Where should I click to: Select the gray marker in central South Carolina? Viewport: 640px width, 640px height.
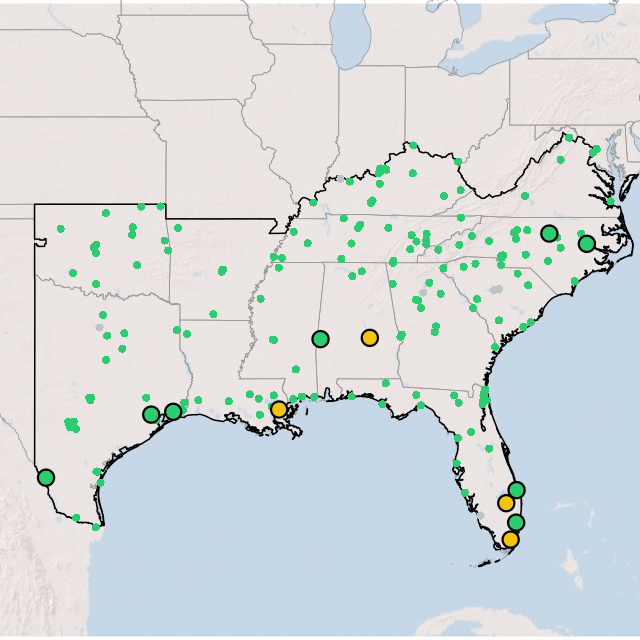pos(496,289)
